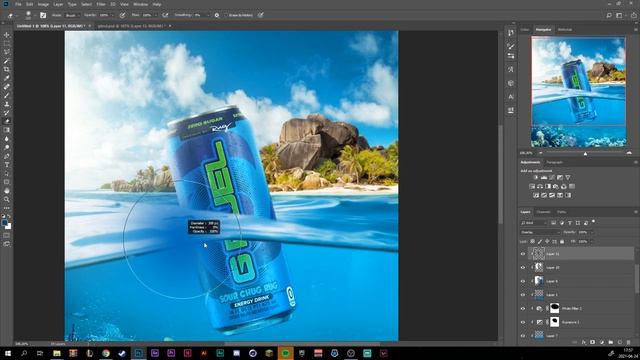Viewport: 640px width, 360px height.
Task: Open the brush settings panel toggle
Action: pos(43,15)
